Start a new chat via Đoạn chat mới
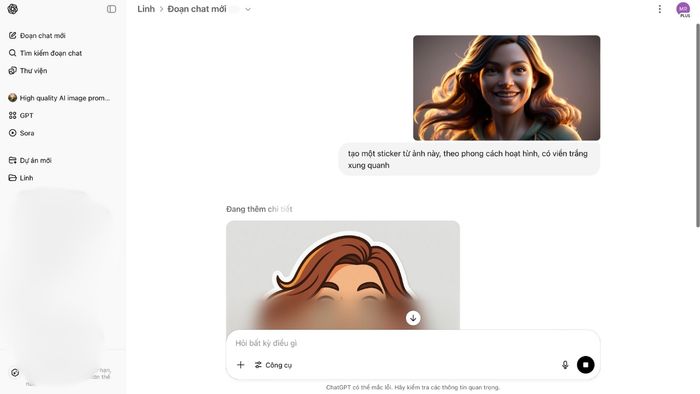The height and width of the screenshot is (394, 700). 61,35
